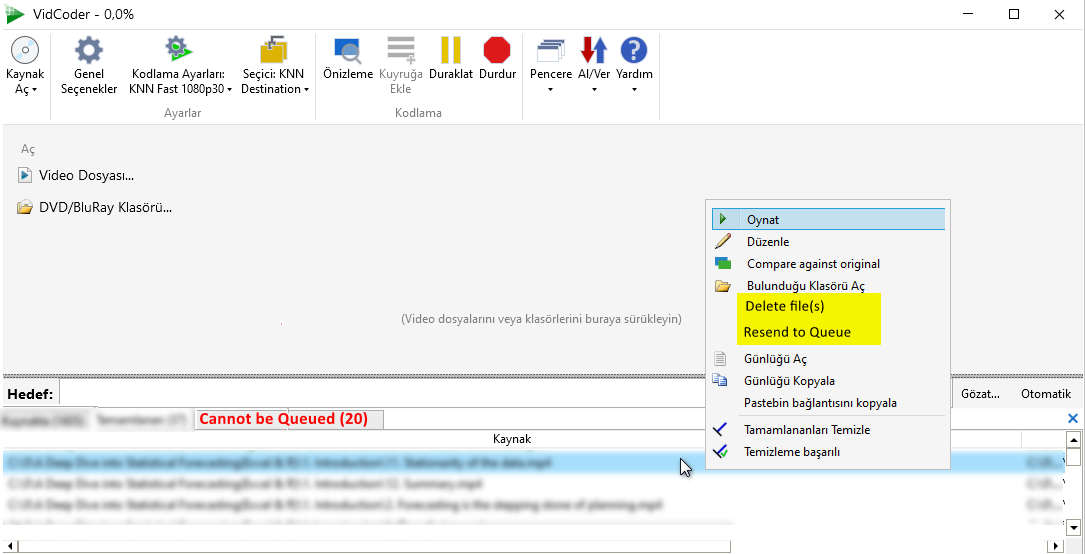Expand Kodlama Ayarları KNN Fast 1080p30 dropdown
The height and width of the screenshot is (554, 1085).
[229, 90]
